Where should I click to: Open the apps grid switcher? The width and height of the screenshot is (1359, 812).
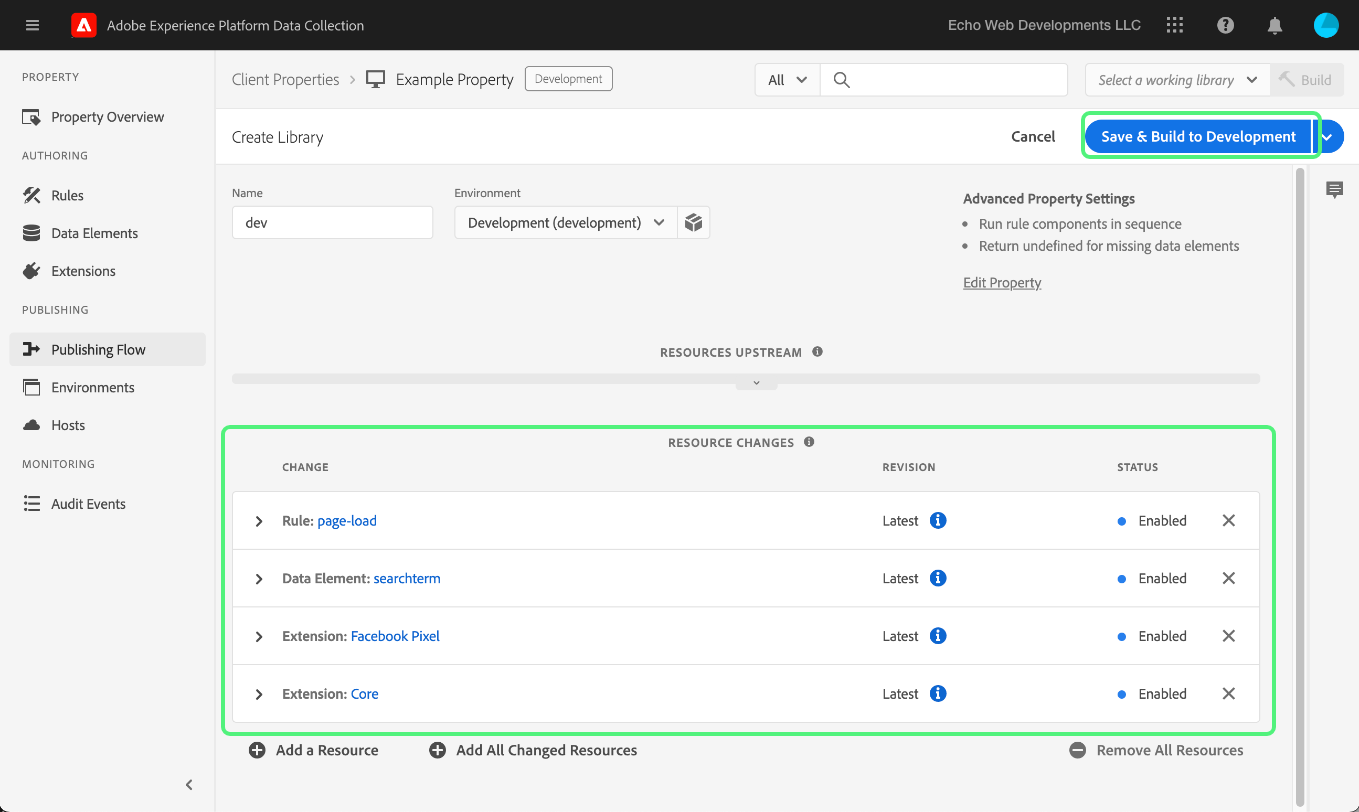click(x=1175, y=25)
